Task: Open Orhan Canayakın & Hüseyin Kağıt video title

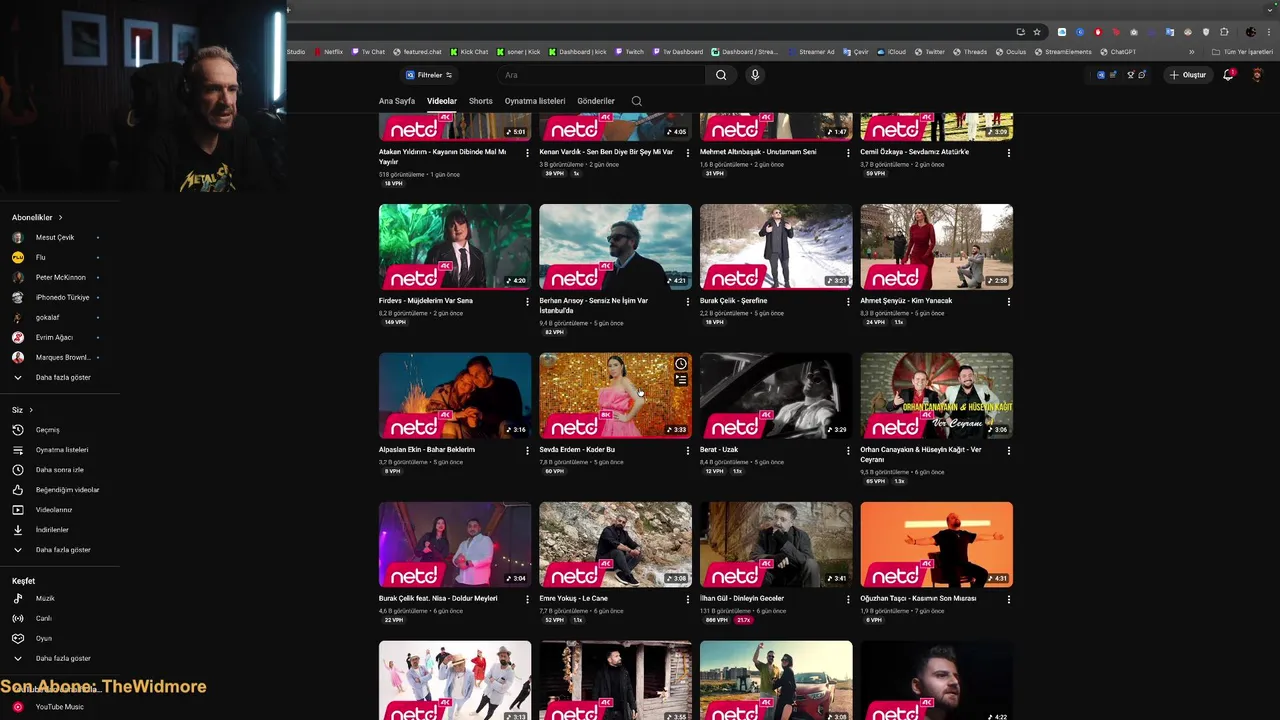Action: [921, 455]
